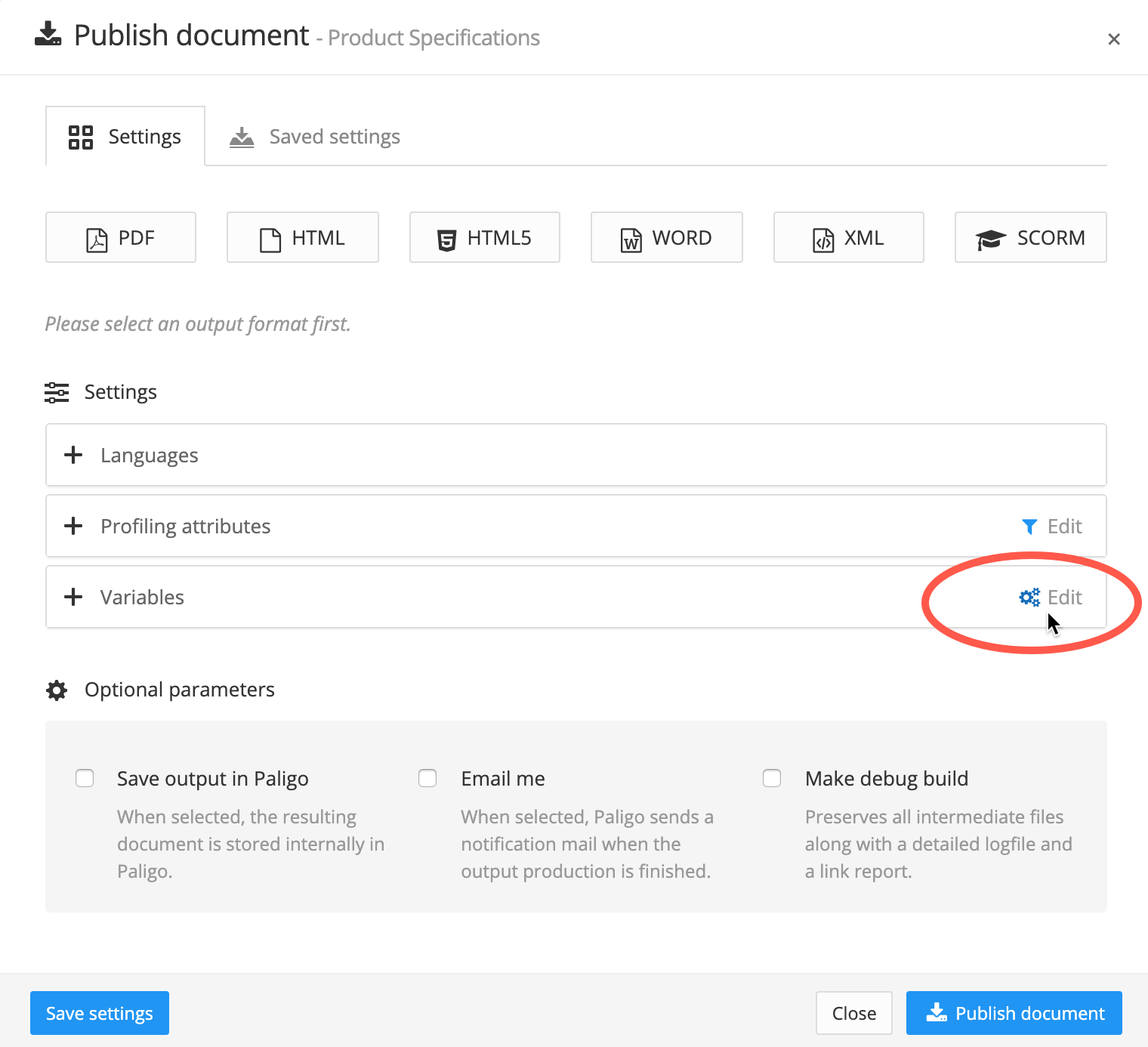
Task: Enable Make debug build option
Action: click(x=772, y=778)
